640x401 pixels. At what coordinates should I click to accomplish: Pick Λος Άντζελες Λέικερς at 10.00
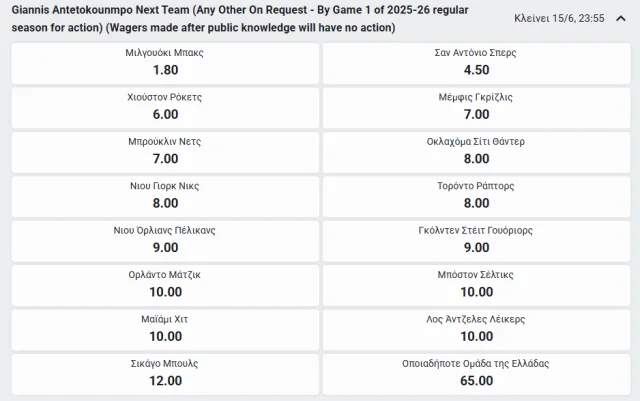pyautogui.click(x=476, y=330)
